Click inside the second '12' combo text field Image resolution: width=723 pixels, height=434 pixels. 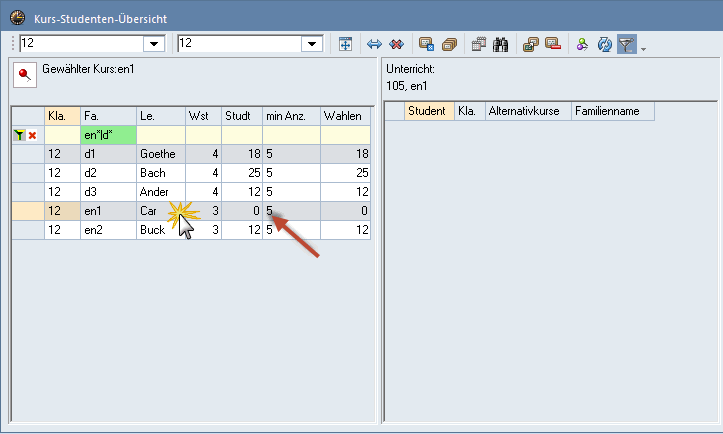tap(240, 44)
